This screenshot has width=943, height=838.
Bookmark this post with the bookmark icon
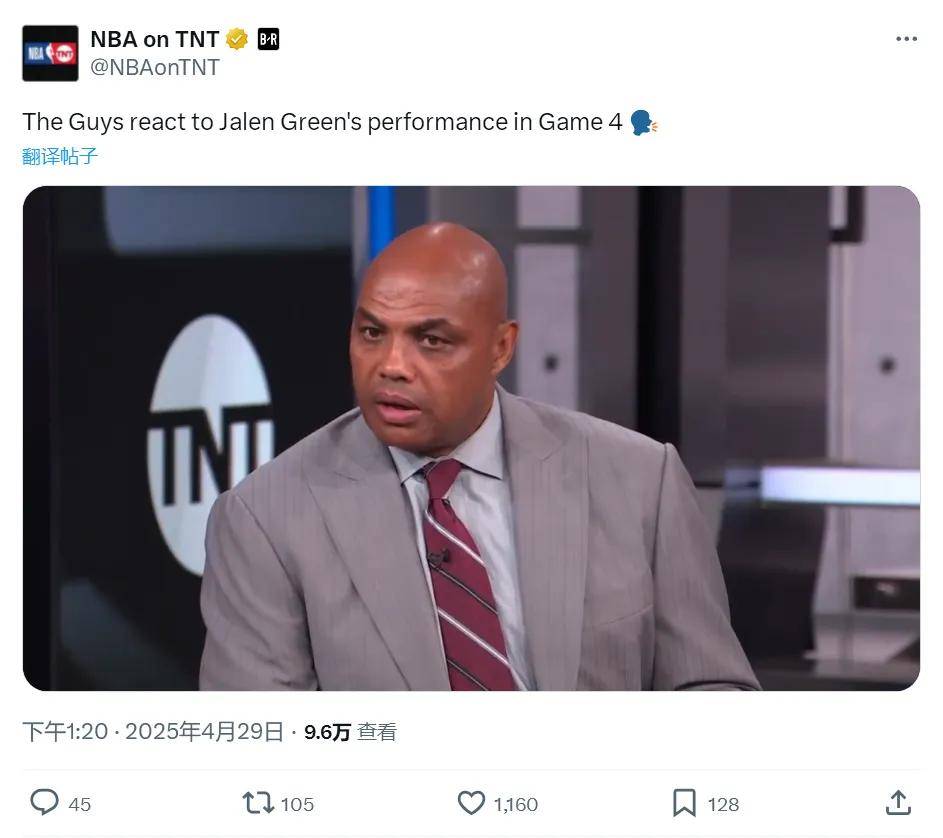click(684, 803)
